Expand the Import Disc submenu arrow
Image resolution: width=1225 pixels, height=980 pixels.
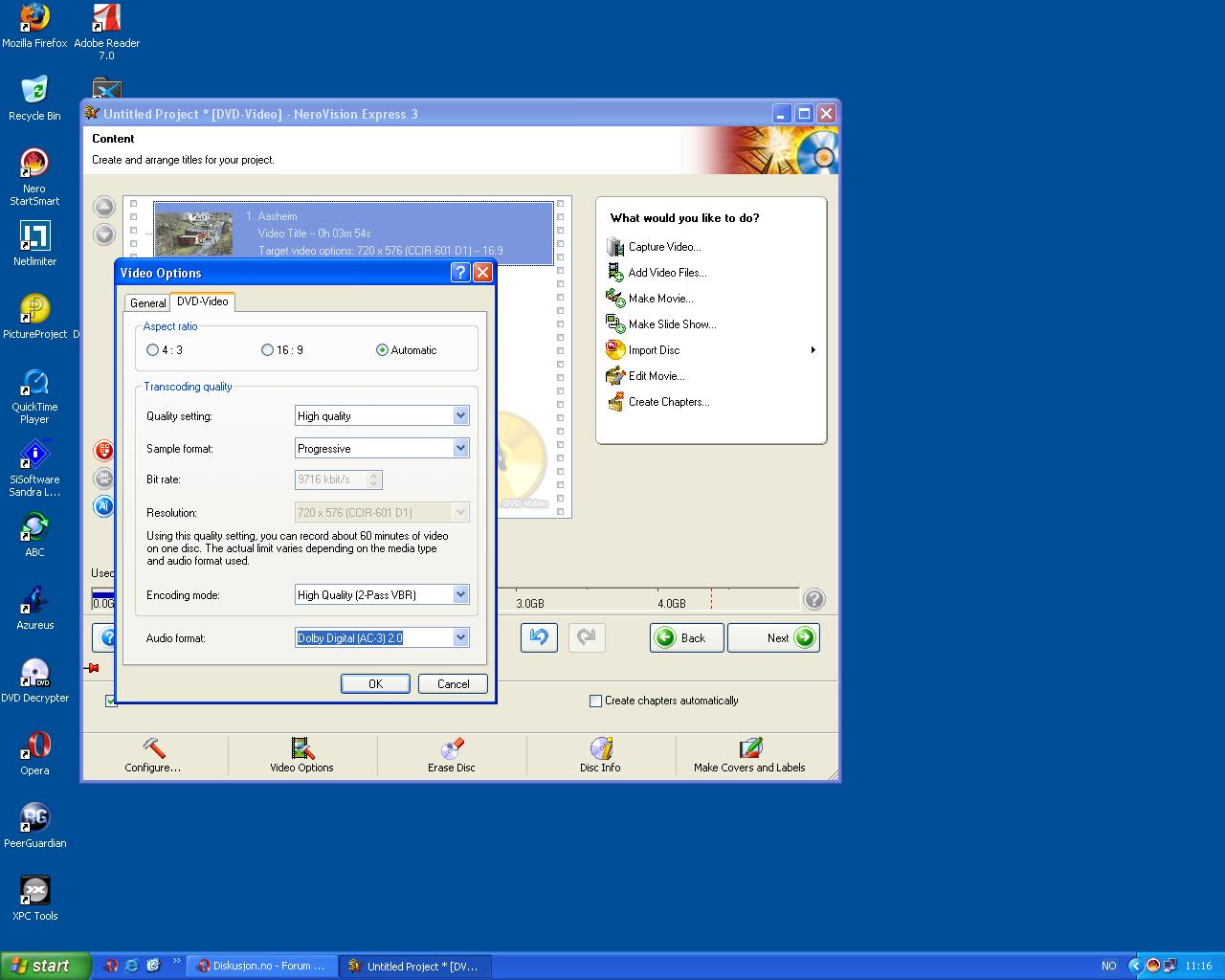click(813, 350)
